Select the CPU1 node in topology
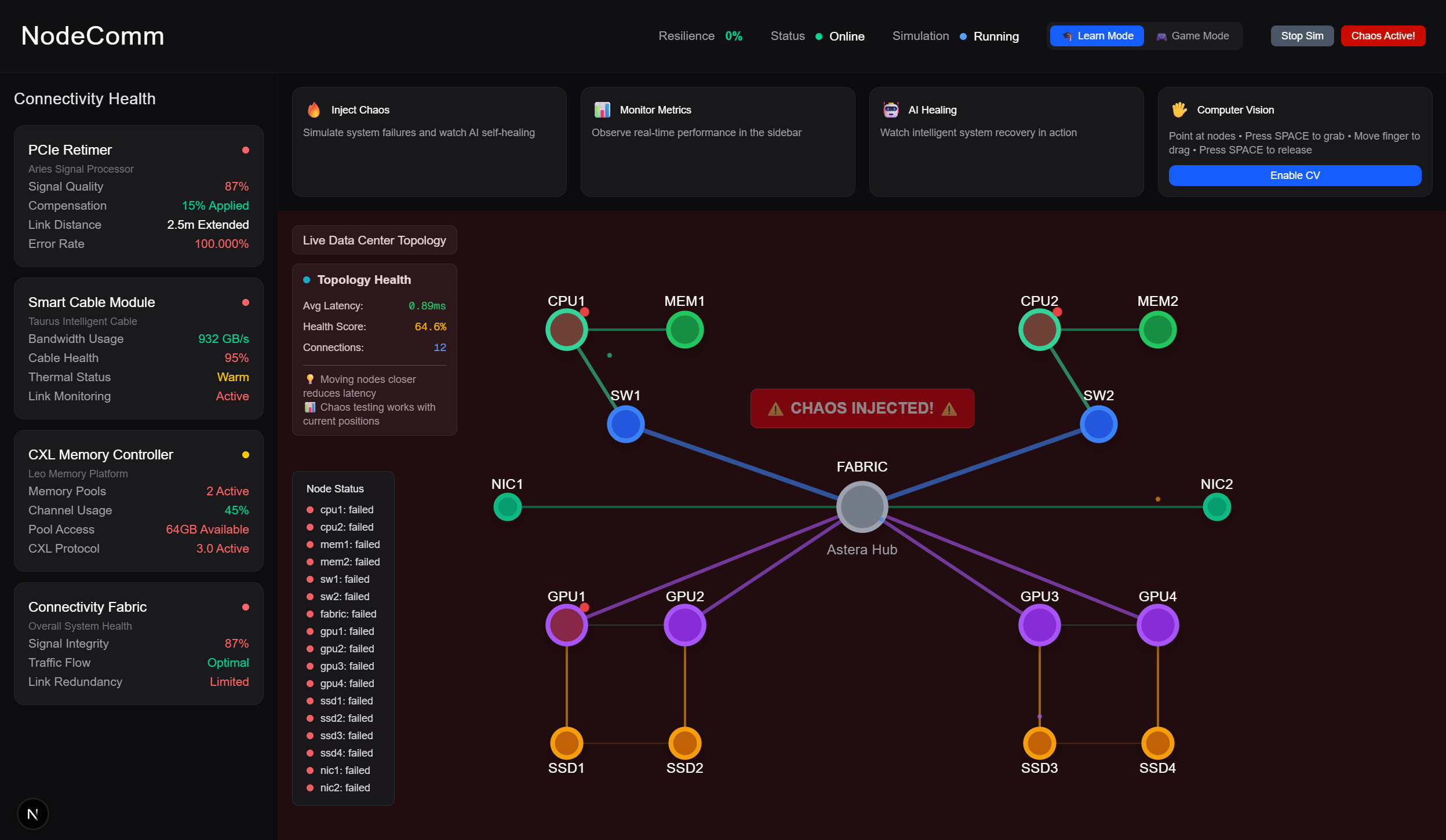 566,330
